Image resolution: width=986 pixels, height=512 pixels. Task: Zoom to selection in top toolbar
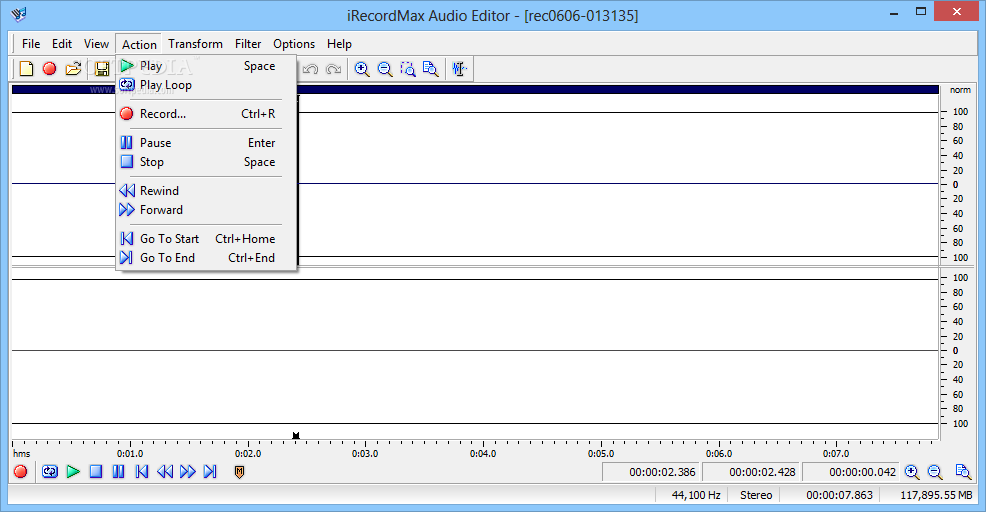point(407,69)
